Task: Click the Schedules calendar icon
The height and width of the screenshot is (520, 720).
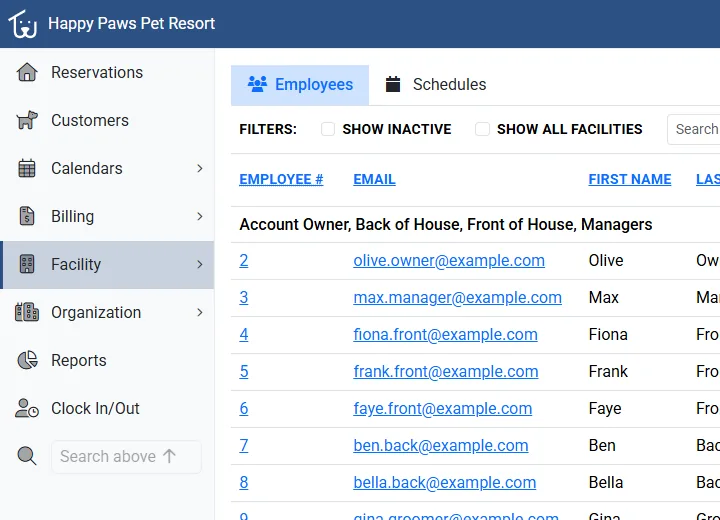Action: (x=393, y=84)
